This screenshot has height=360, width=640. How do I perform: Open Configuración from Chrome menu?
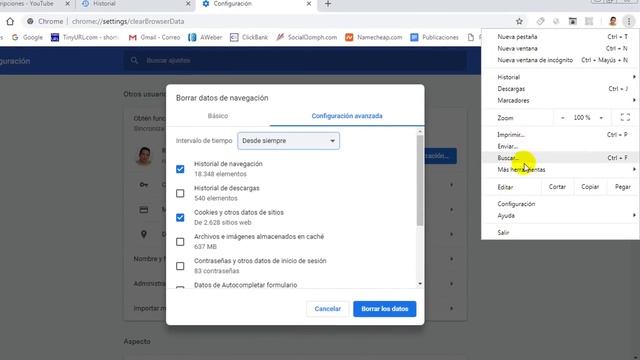[559, 204]
